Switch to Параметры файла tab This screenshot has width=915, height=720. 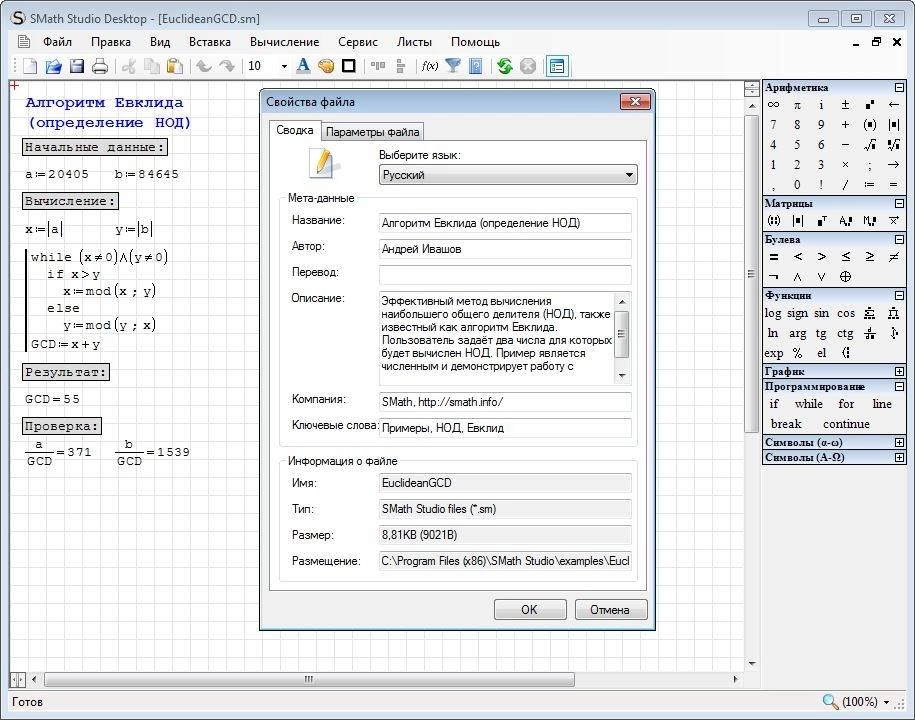pyautogui.click(x=372, y=132)
